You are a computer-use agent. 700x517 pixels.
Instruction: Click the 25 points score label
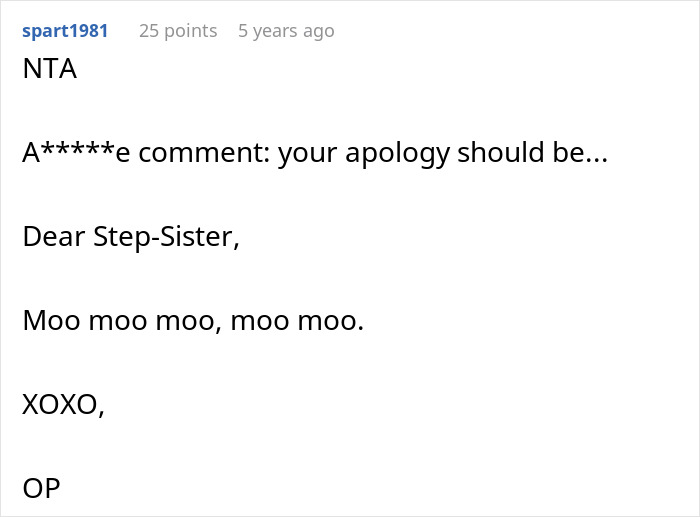coord(178,31)
